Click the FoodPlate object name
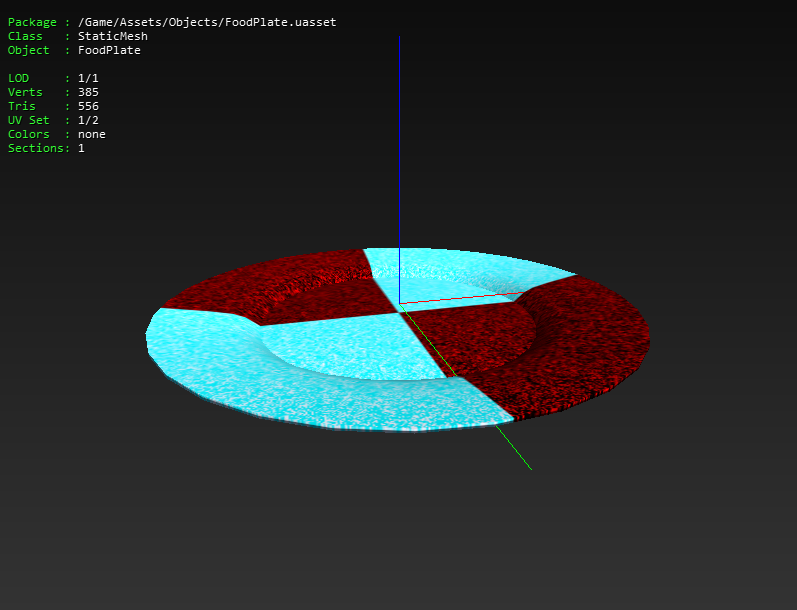Viewport: 797px width, 610px height. (x=109, y=50)
